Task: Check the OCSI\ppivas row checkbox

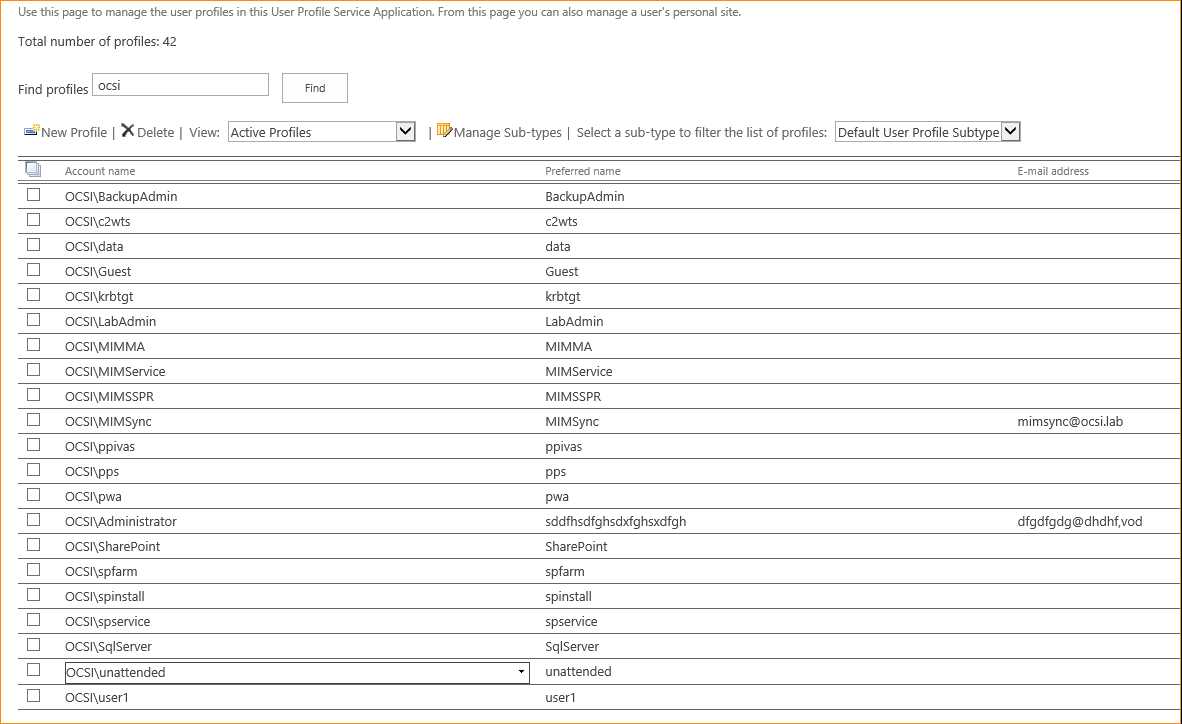Action: coord(33,444)
